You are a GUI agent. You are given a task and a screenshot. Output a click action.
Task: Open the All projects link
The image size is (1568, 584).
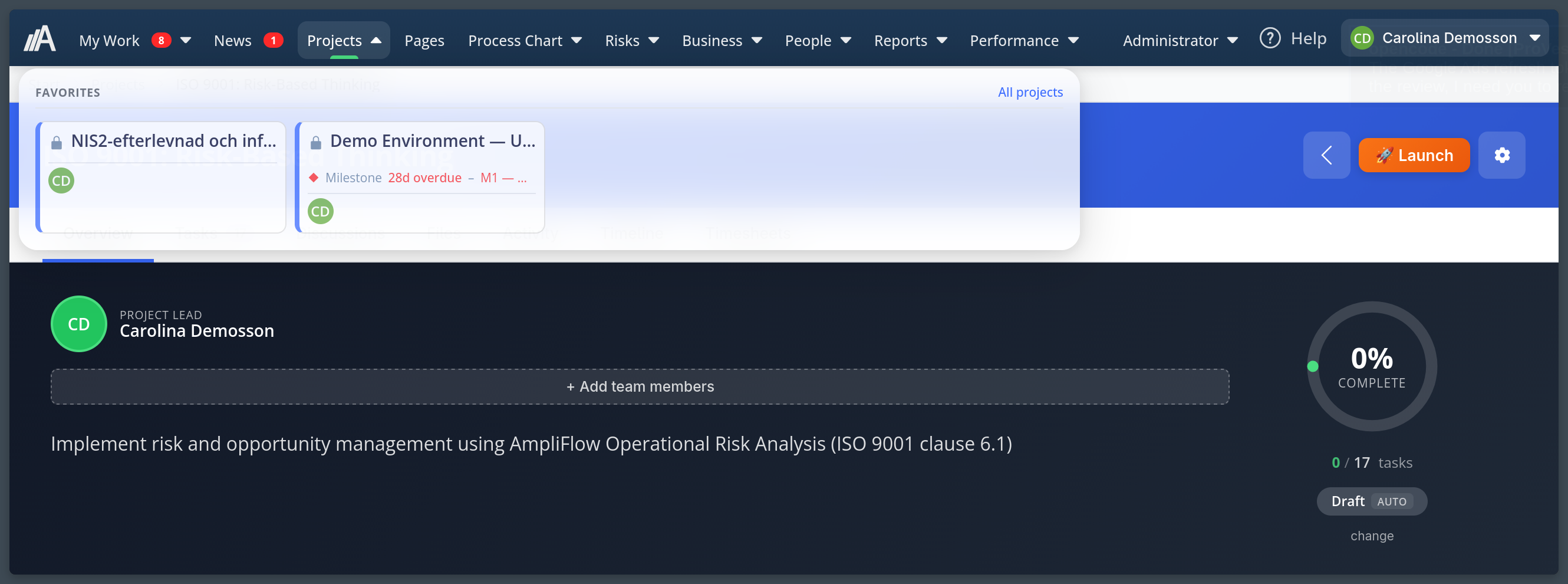(x=1030, y=92)
